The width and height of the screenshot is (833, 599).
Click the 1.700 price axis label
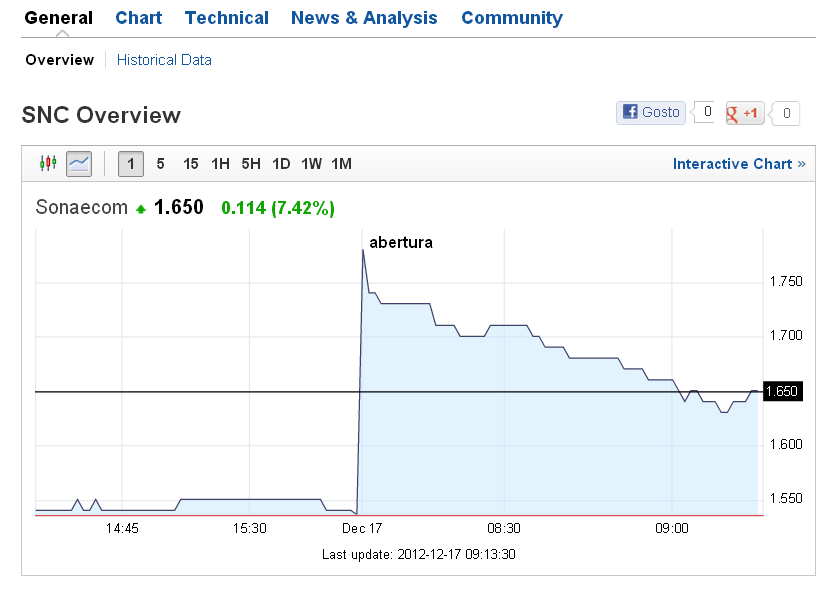pyautogui.click(x=786, y=336)
